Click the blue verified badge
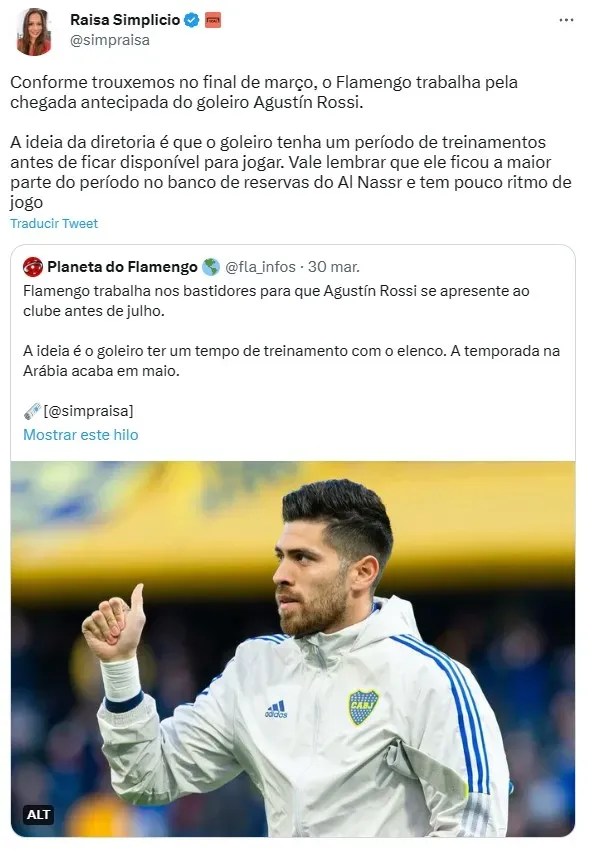Screen dimensions: 591x851 [192, 21]
